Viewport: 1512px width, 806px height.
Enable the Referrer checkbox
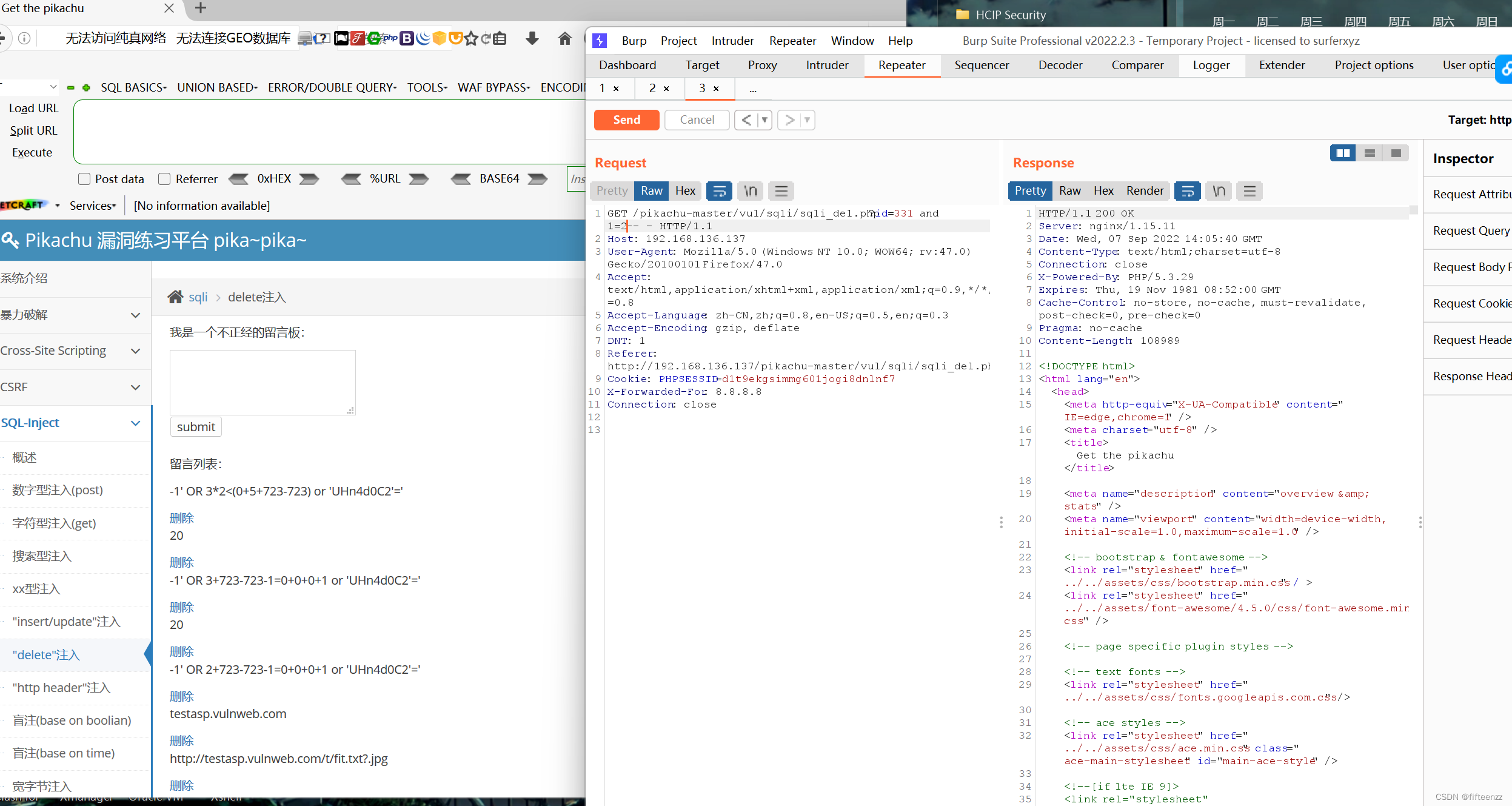point(164,179)
